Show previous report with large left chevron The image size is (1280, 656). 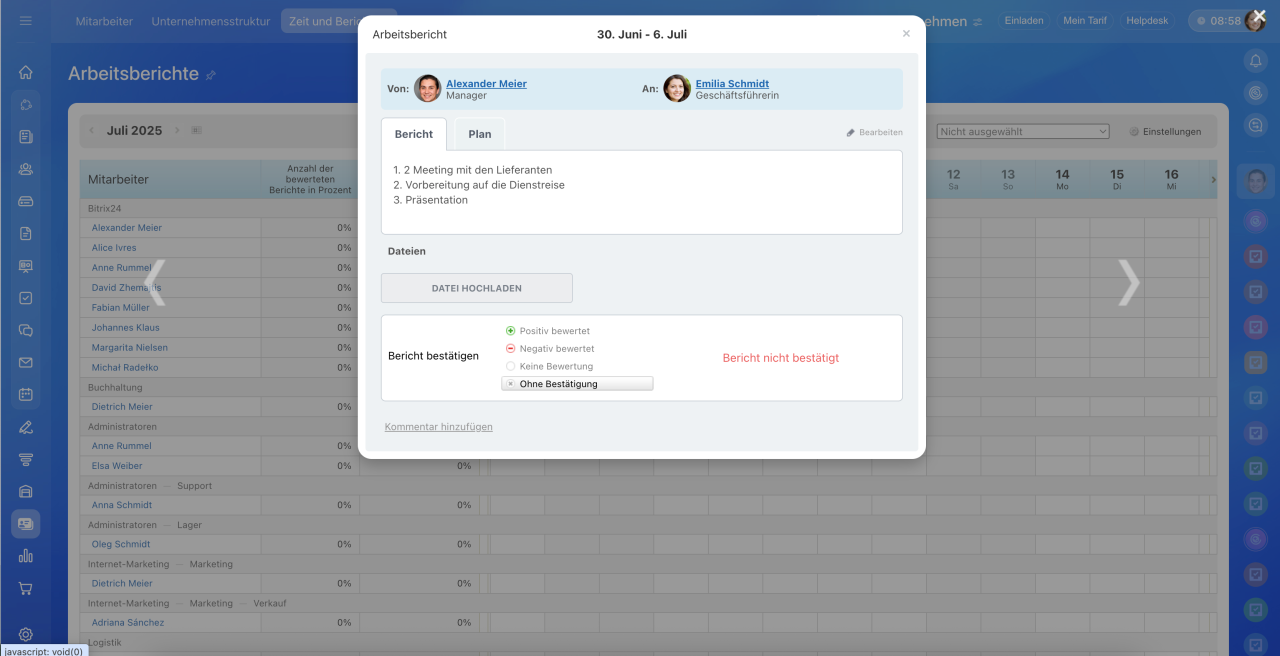click(x=157, y=283)
